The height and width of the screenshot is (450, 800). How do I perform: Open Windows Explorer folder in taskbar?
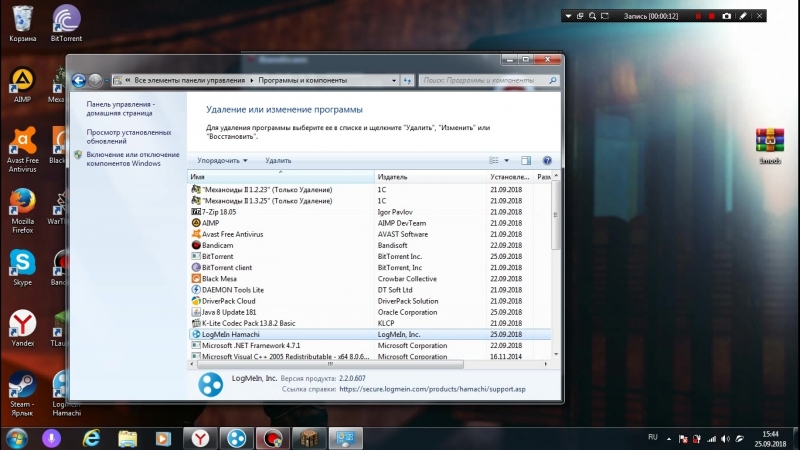(x=128, y=438)
